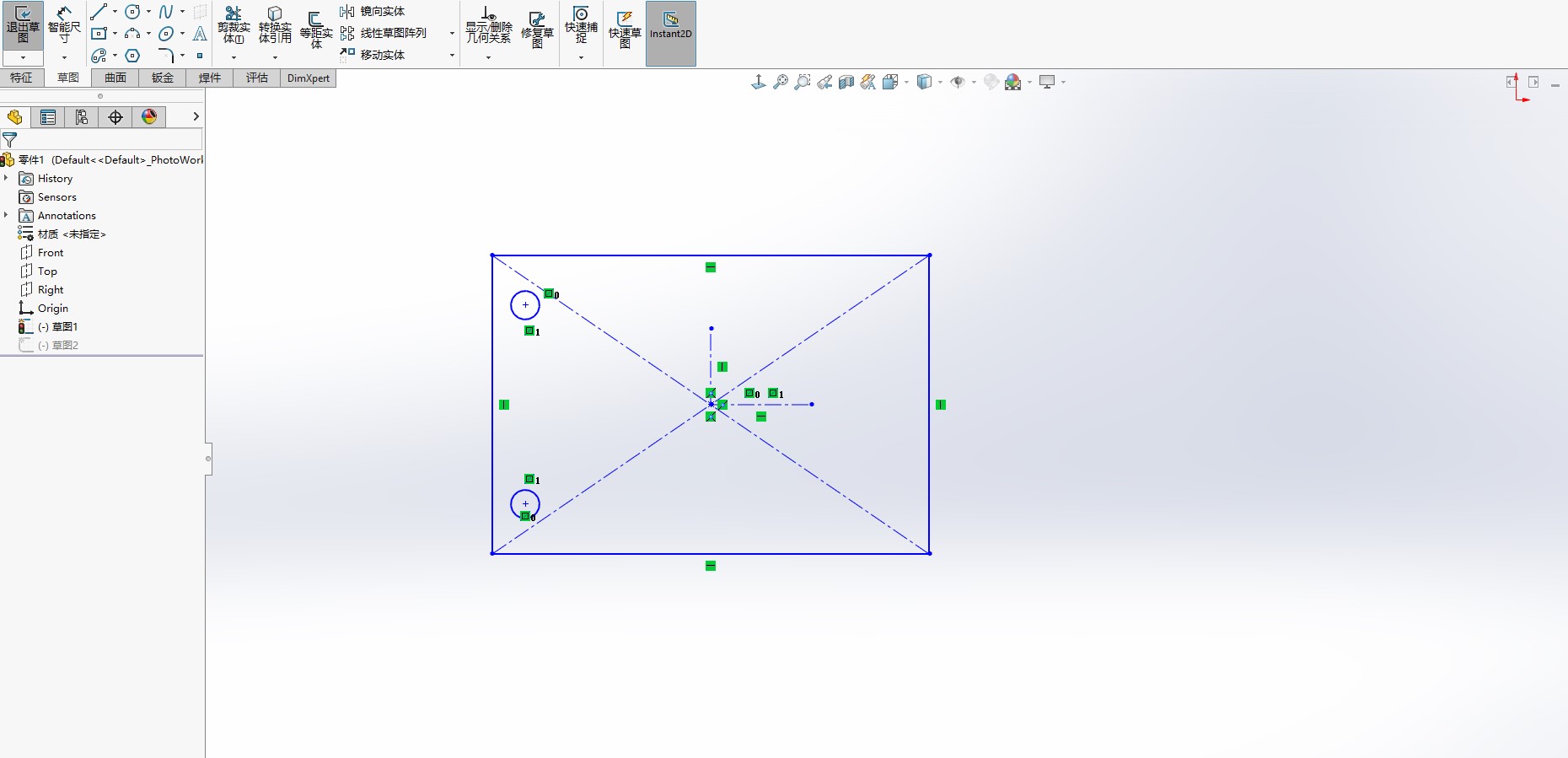Switch to the DimXpert tab

click(x=309, y=78)
